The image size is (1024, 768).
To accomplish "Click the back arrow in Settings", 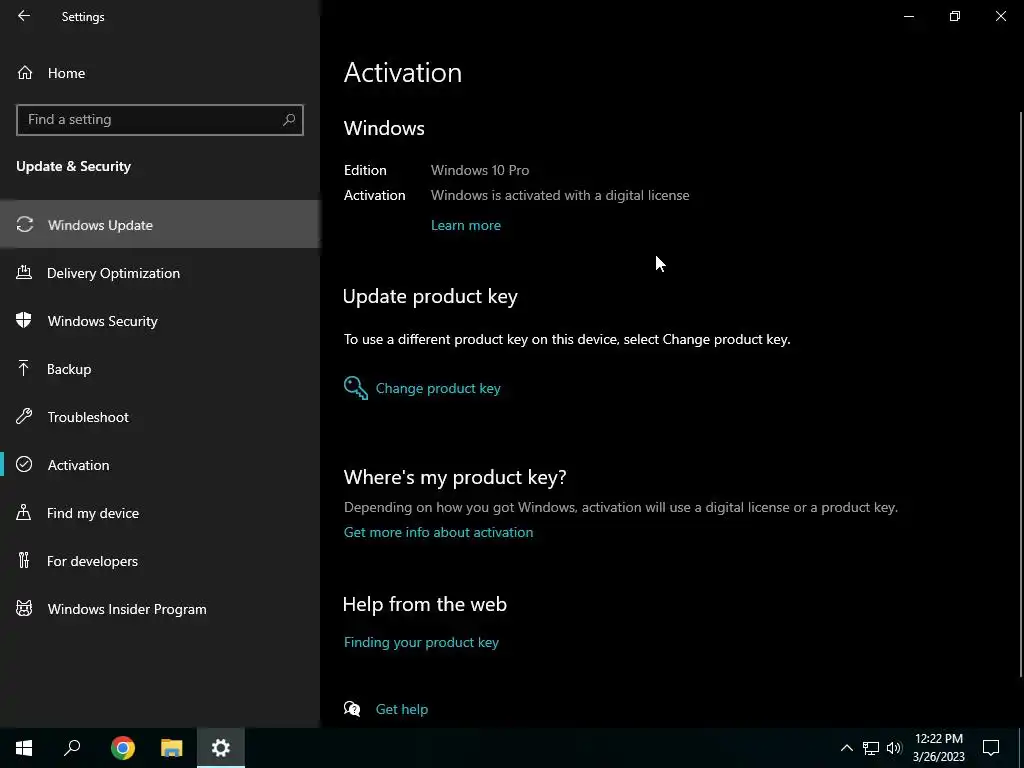I will (x=24, y=16).
